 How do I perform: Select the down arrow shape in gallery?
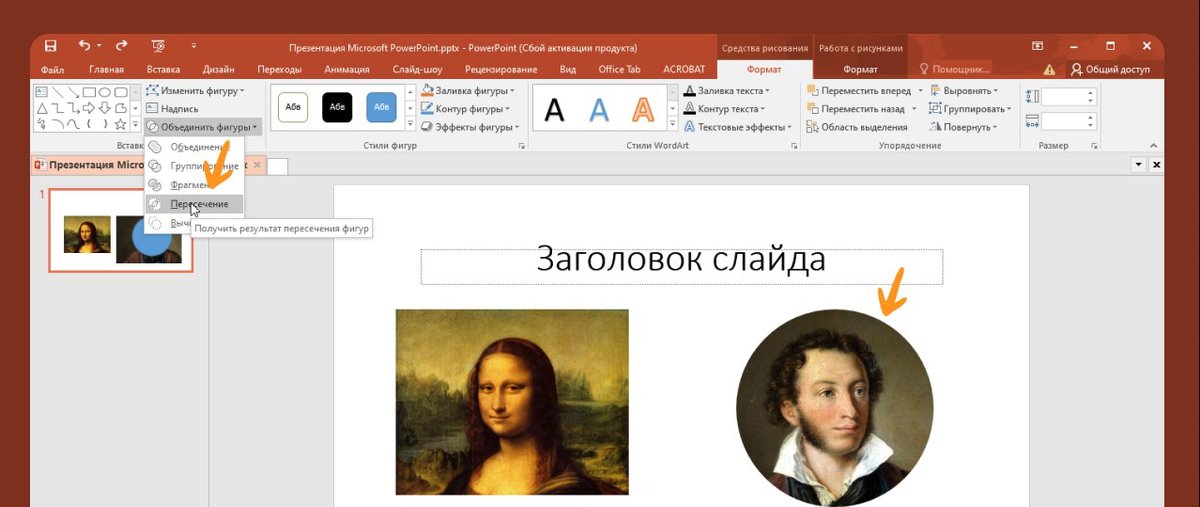pos(105,108)
